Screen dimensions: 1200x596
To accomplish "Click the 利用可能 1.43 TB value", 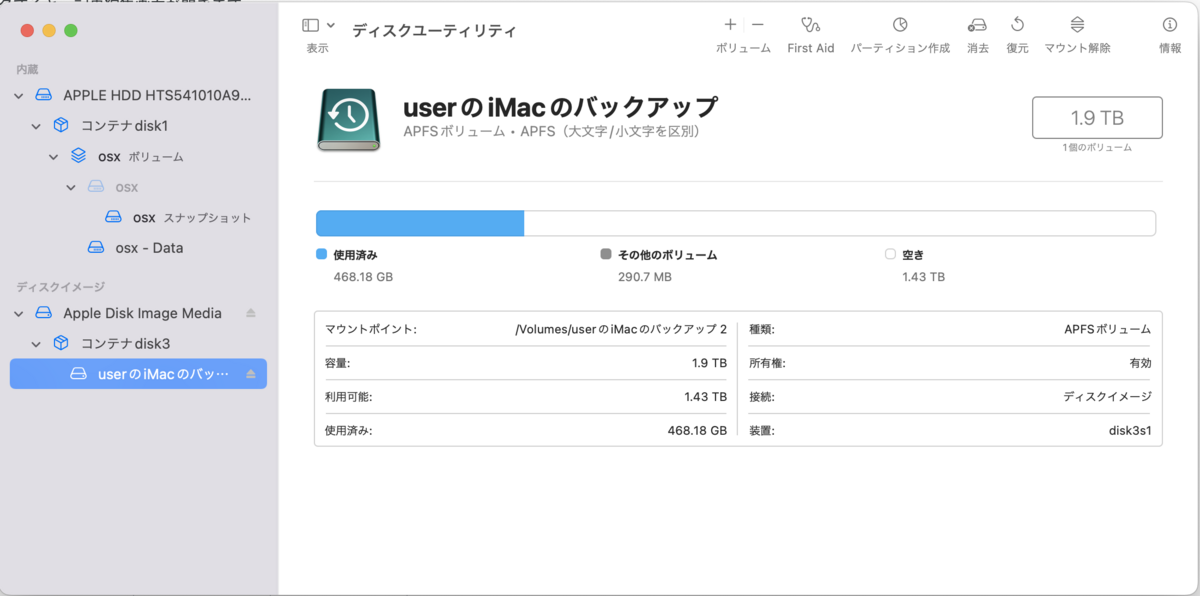I will (x=705, y=397).
